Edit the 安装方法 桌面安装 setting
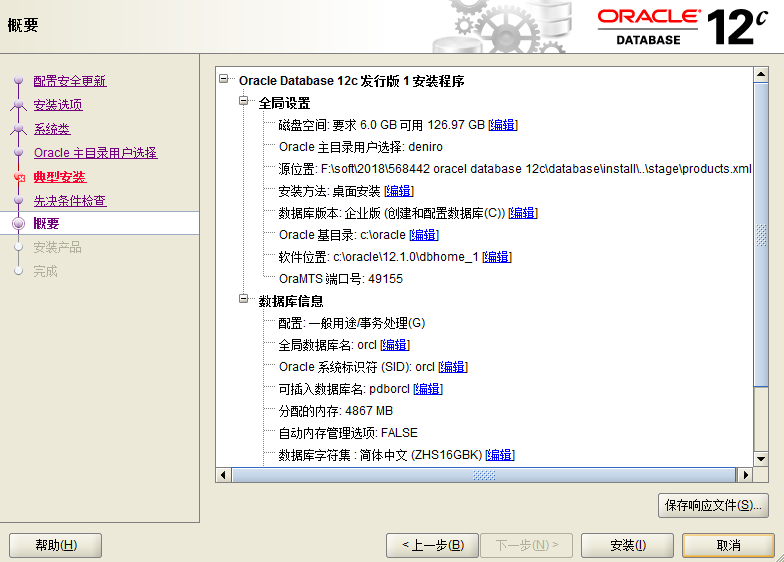The width and height of the screenshot is (784, 562). point(398,191)
